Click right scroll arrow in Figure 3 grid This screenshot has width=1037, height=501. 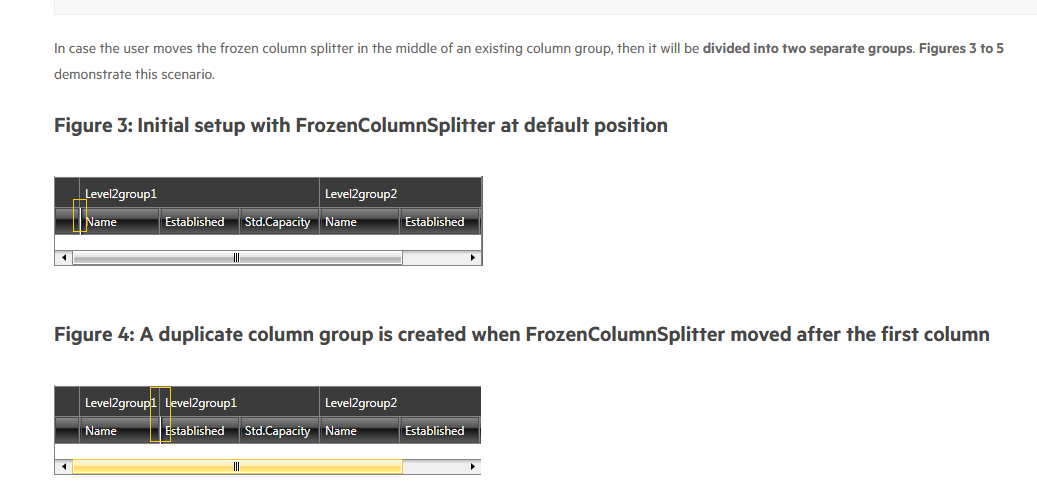click(472, 257)
